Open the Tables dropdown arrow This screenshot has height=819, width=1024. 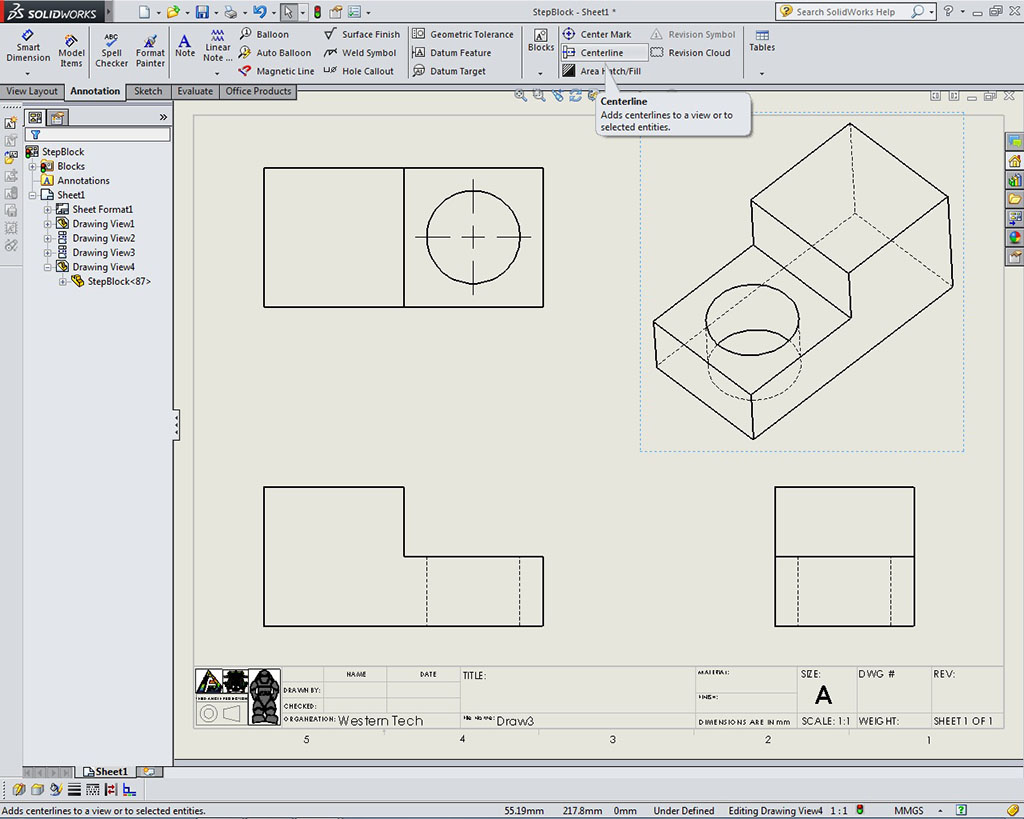(x=762, y=73)
